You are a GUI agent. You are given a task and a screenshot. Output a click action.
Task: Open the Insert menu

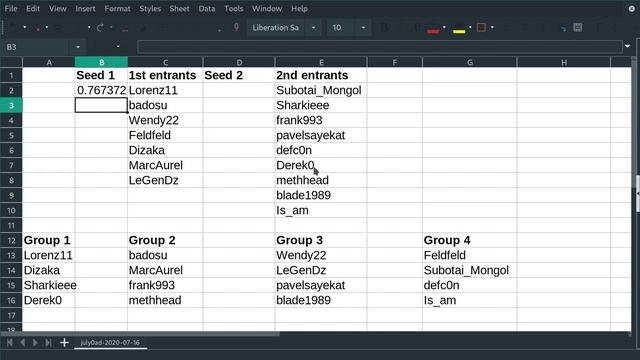(85, 9)
